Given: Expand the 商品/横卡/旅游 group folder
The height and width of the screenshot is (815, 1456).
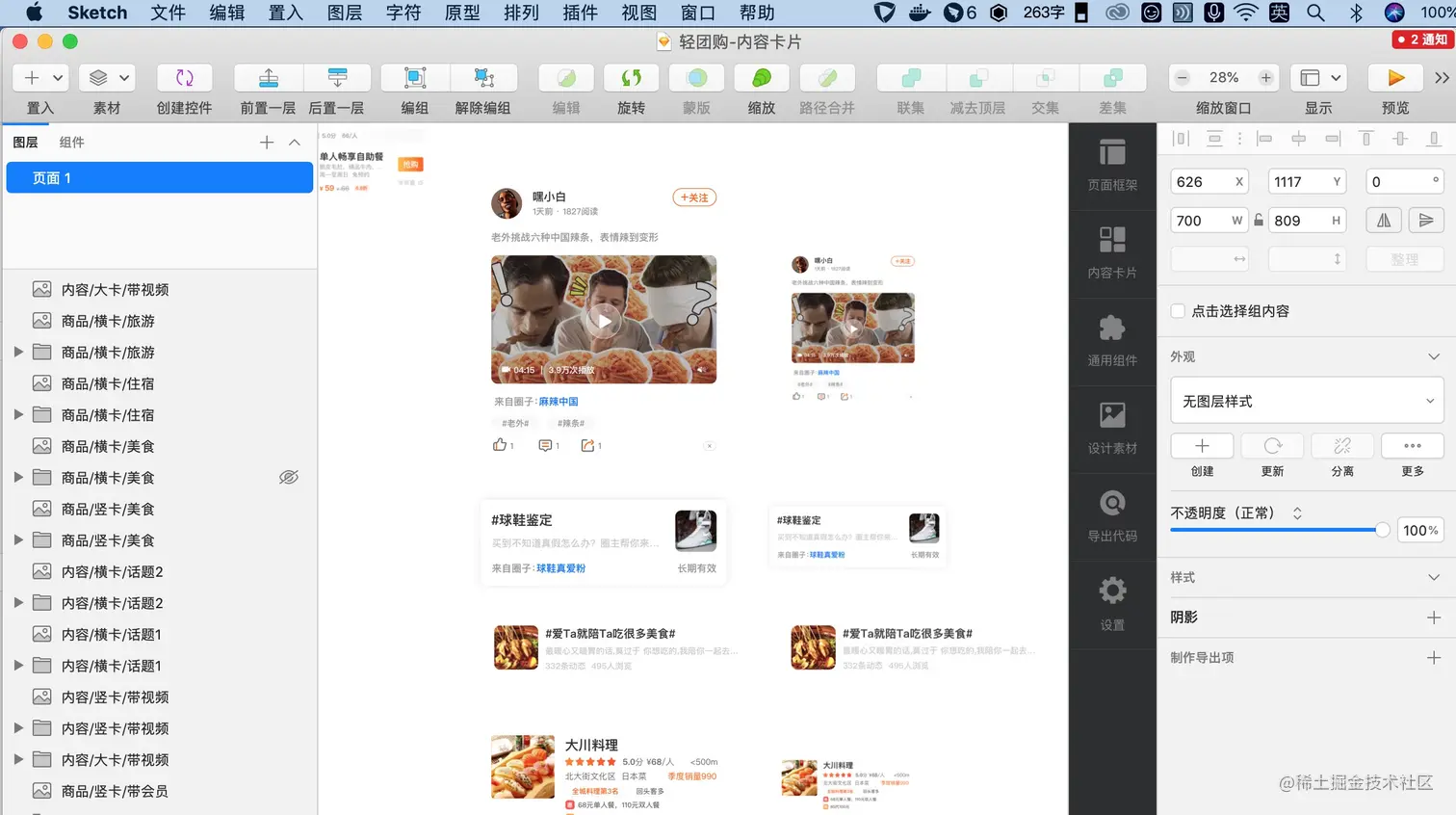Looking at the screenshot, I should point(18,352).
